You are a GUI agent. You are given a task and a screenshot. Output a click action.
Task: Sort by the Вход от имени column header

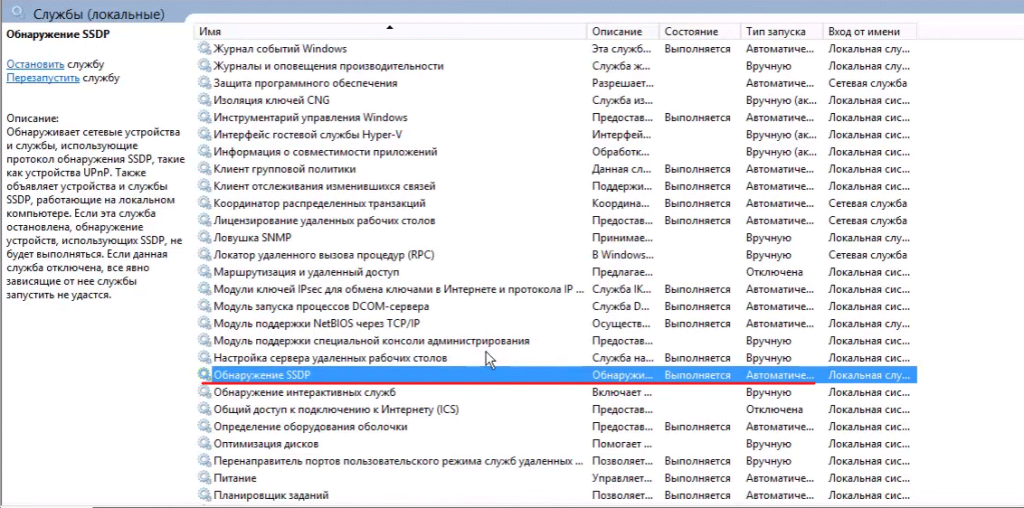(870, 31)
